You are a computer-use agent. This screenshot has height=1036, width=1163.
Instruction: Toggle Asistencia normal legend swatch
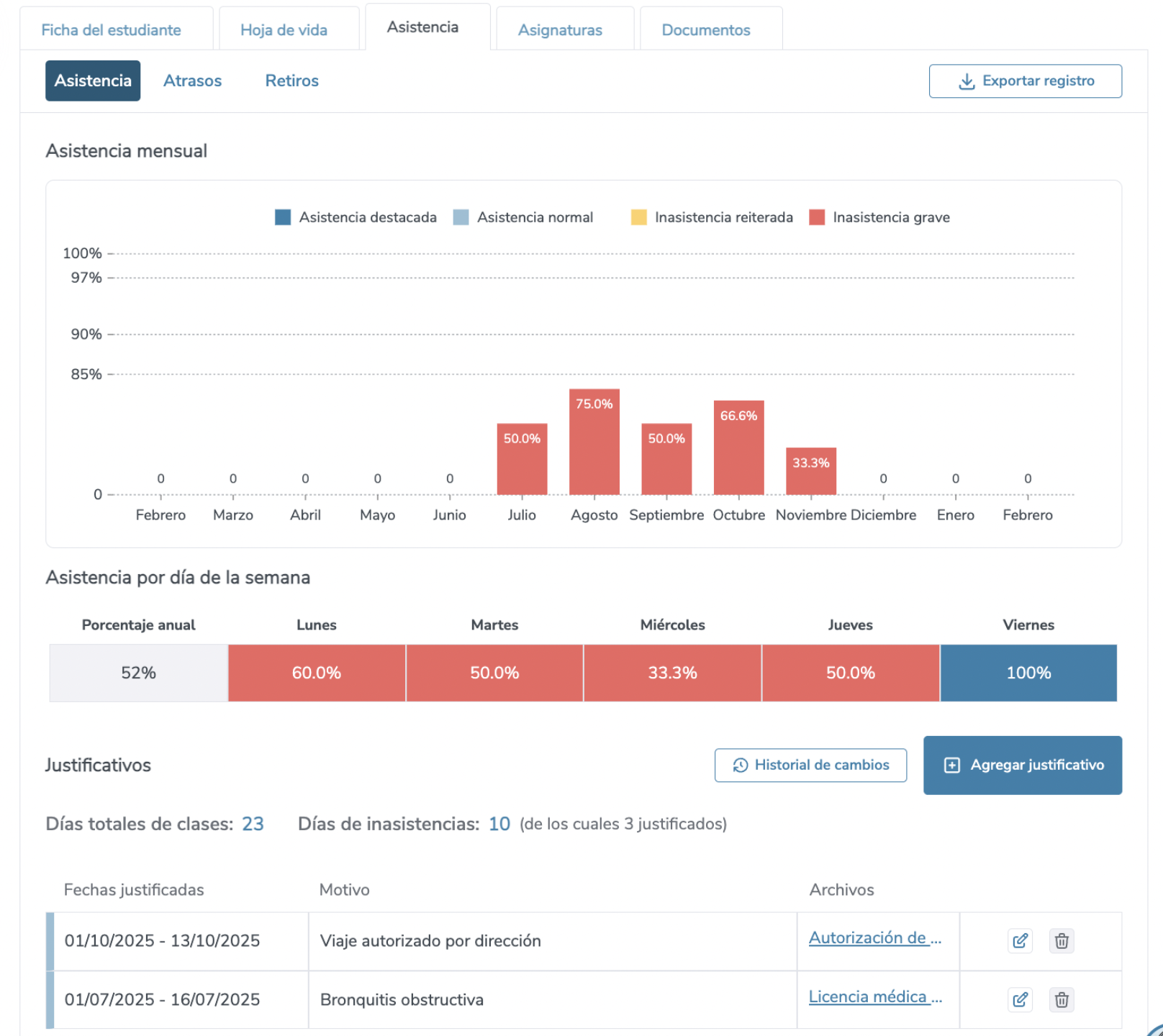point(461,217)
